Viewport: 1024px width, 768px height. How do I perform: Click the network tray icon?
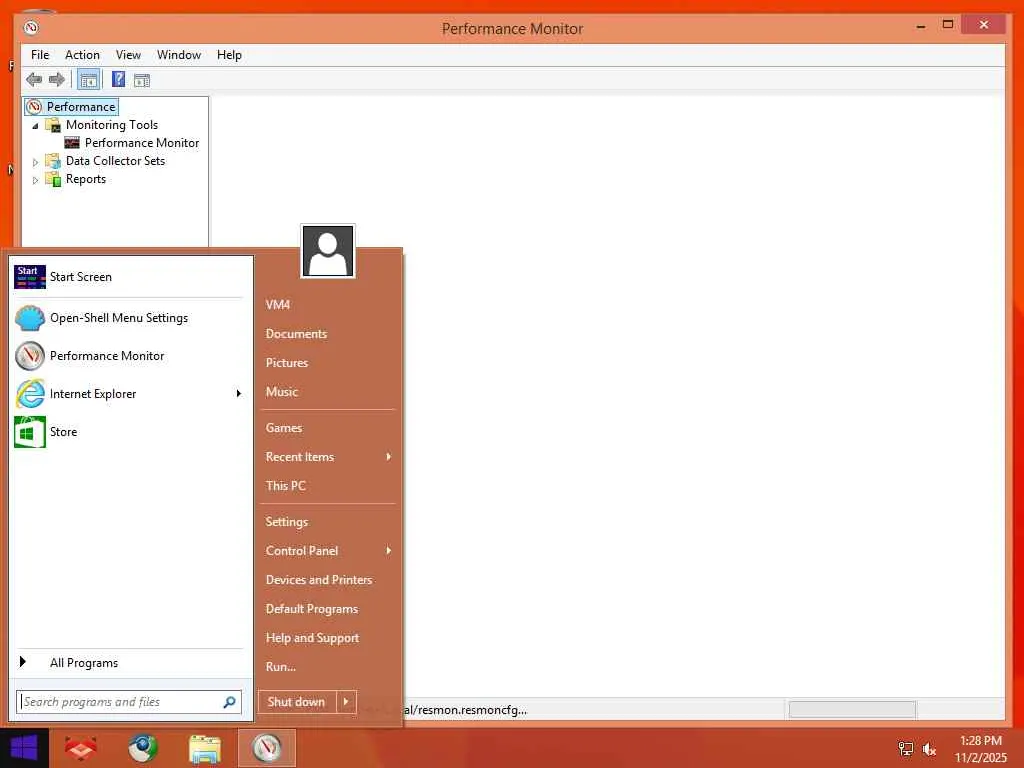coord(906,749)
